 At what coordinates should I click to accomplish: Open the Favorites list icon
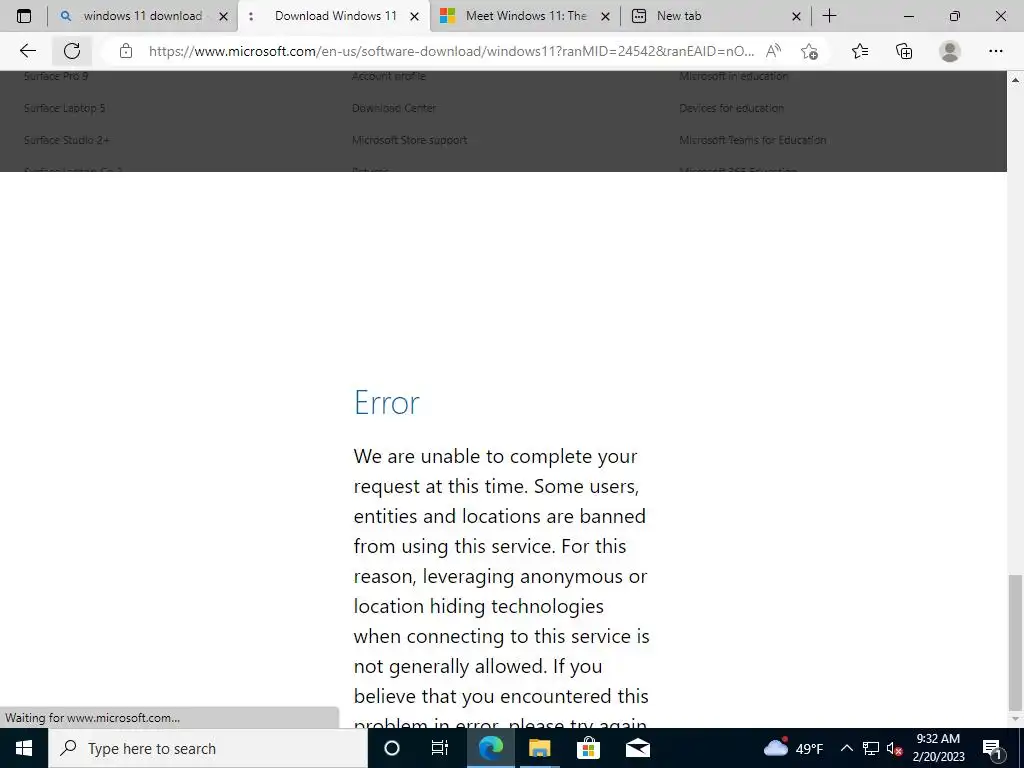click(x=860, y=51)
